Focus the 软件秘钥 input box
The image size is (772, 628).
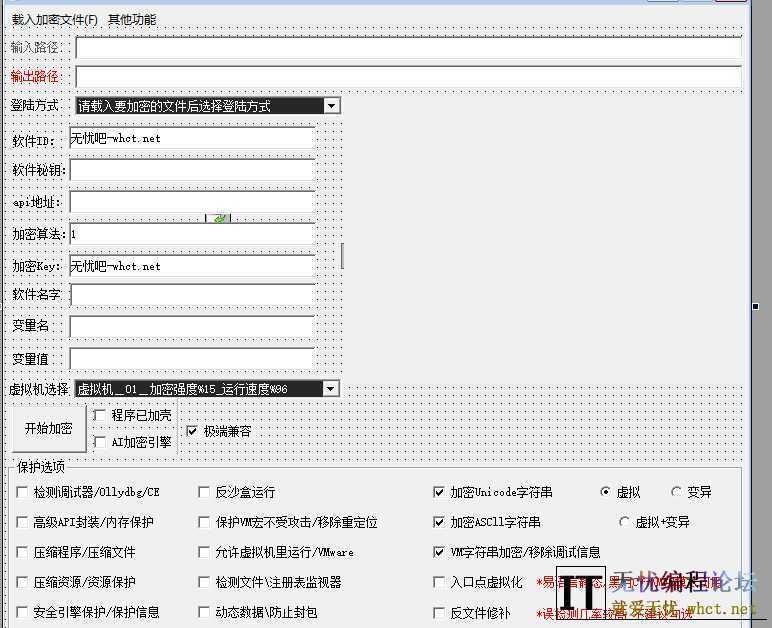pyautogui.click(x=192, y=170)
